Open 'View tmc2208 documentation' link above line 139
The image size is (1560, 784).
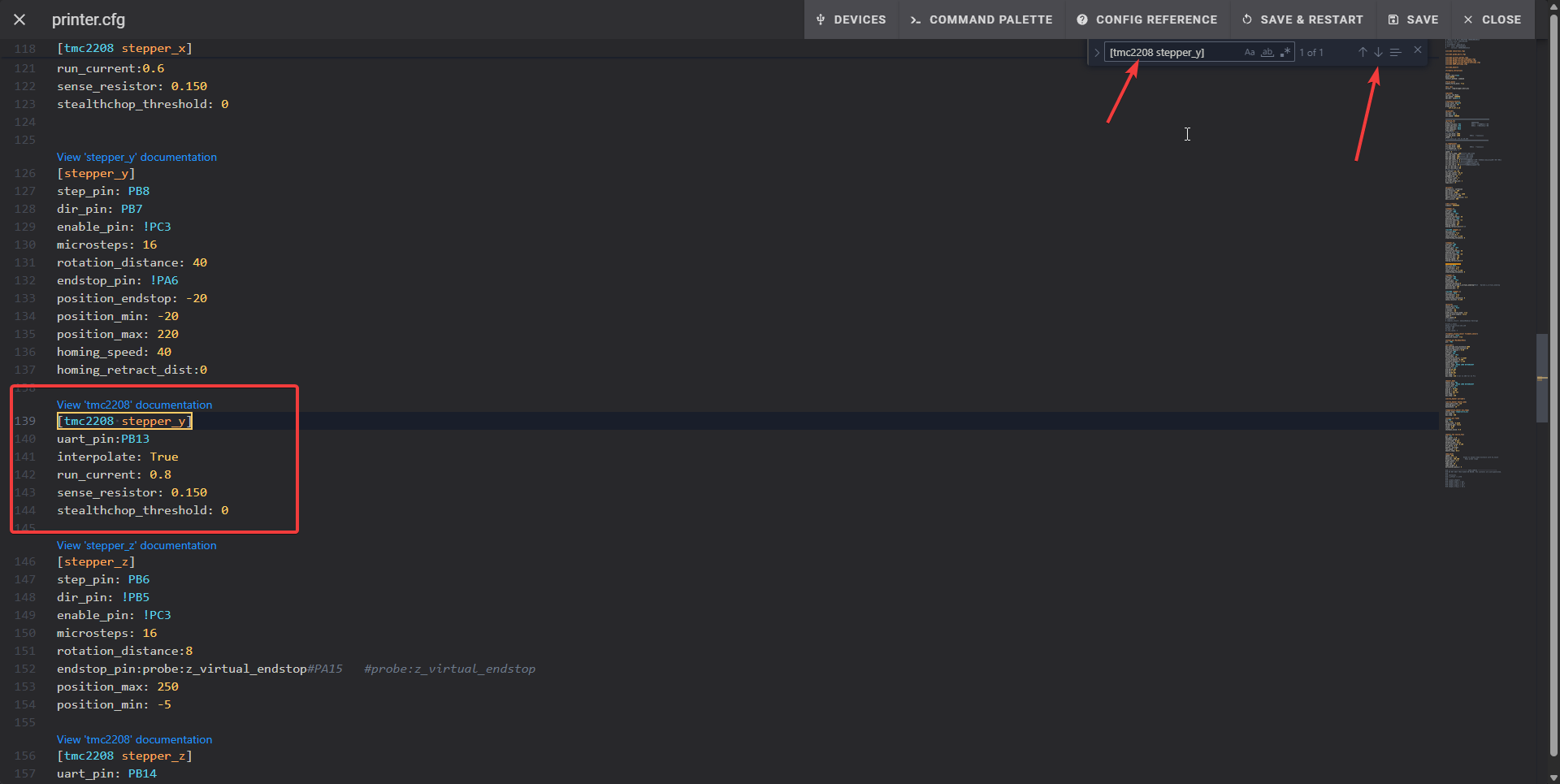pos(134,405)
